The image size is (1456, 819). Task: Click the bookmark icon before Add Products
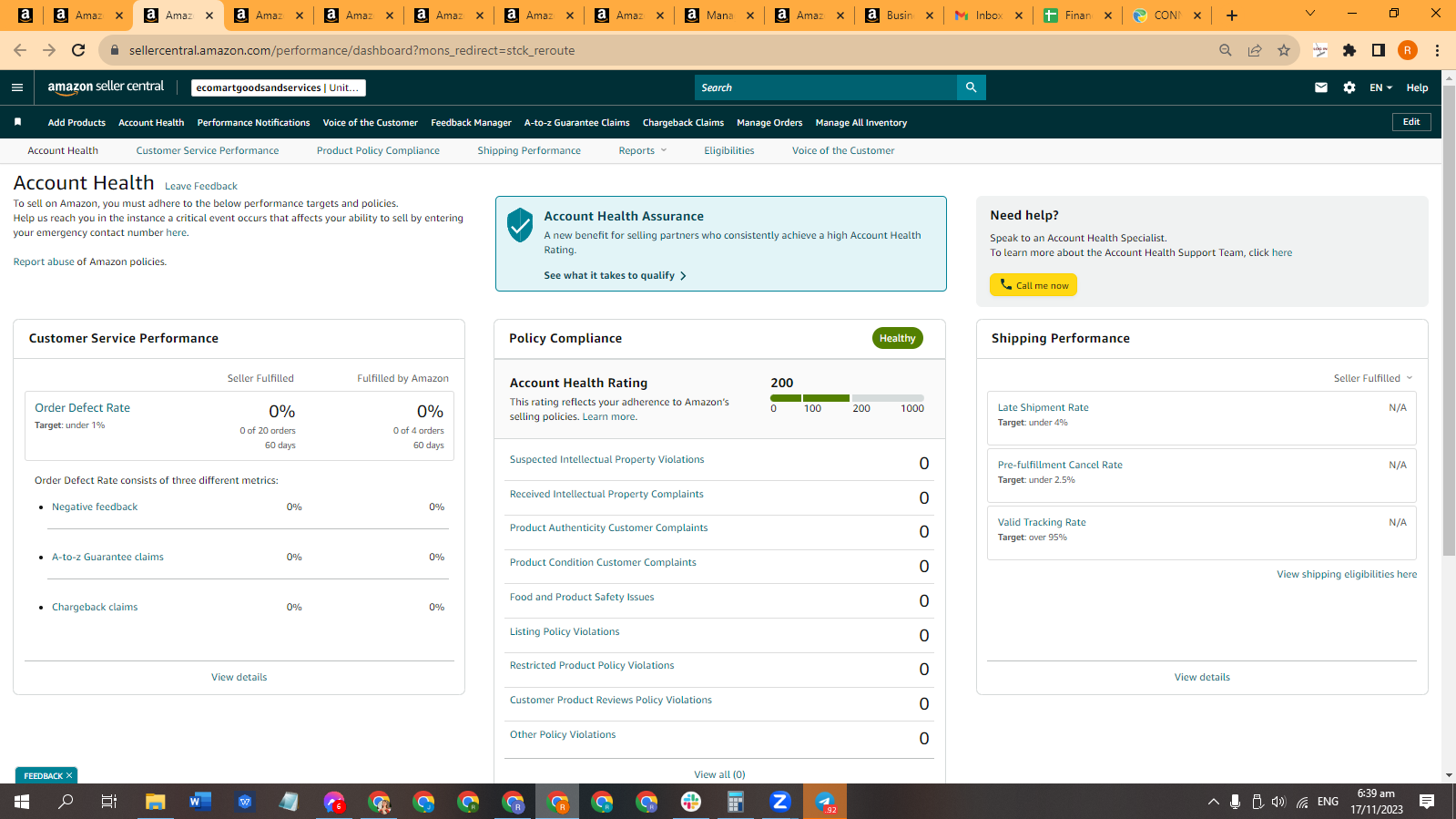coord(17,122)
